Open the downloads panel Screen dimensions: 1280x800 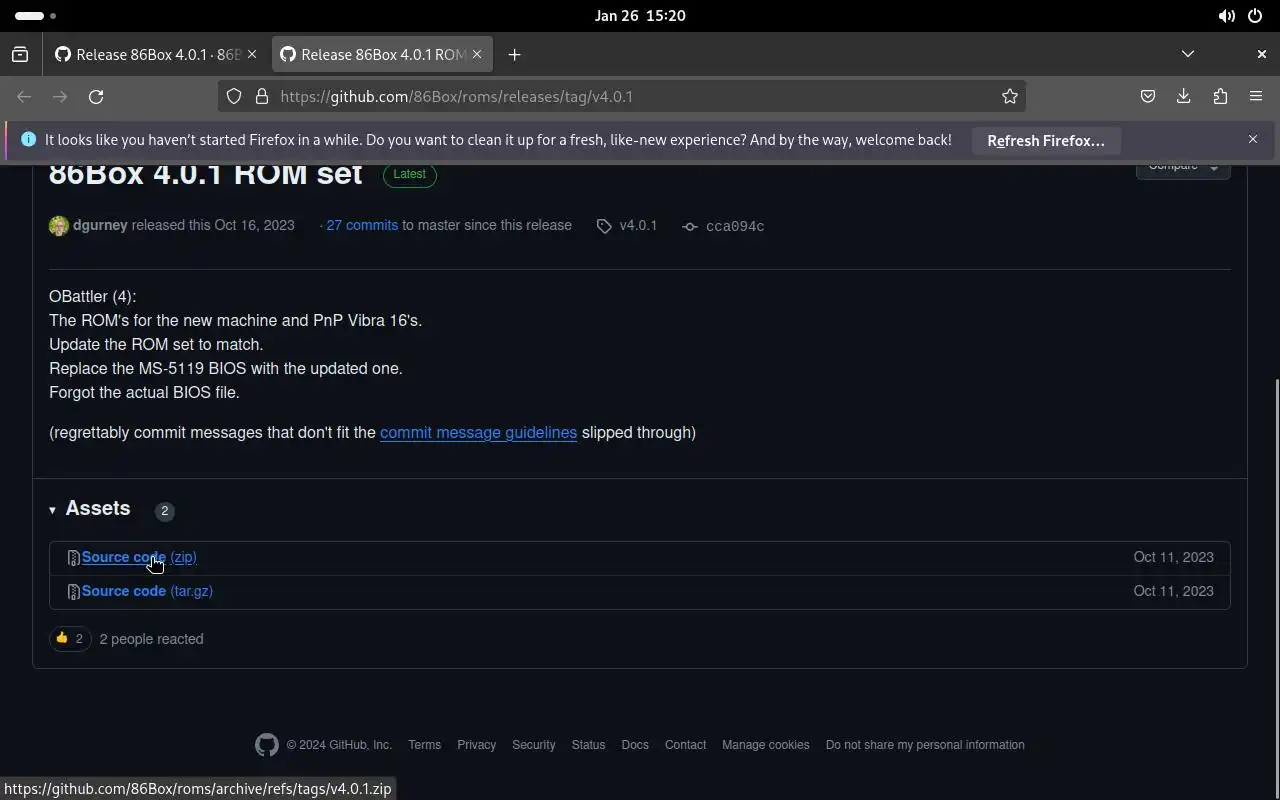pos(1184,97)
